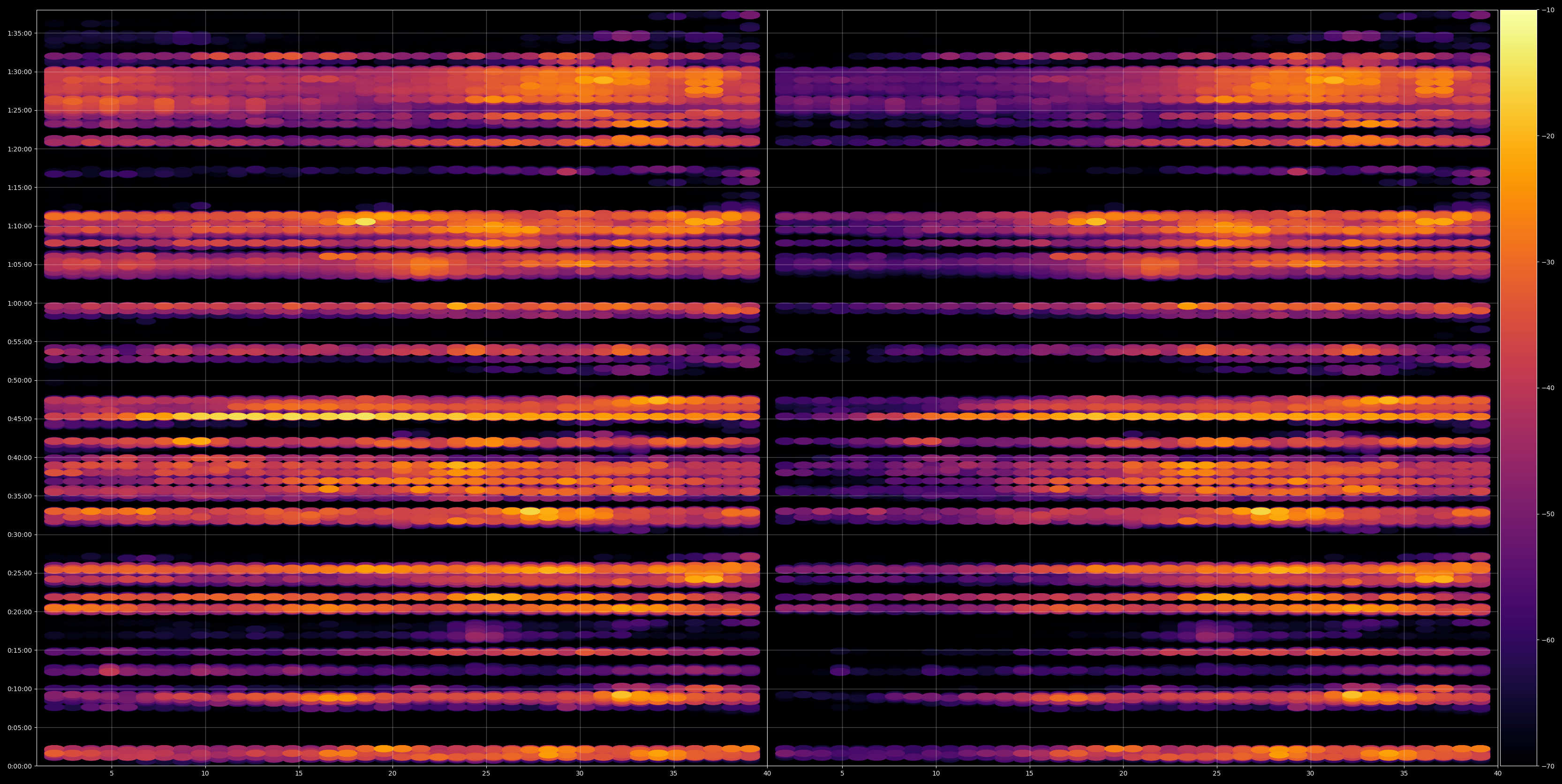Pick the y-axis label 0:15:00
Image resolution: width=1562 pixels, height=784 pixels.
pos(19,650)
